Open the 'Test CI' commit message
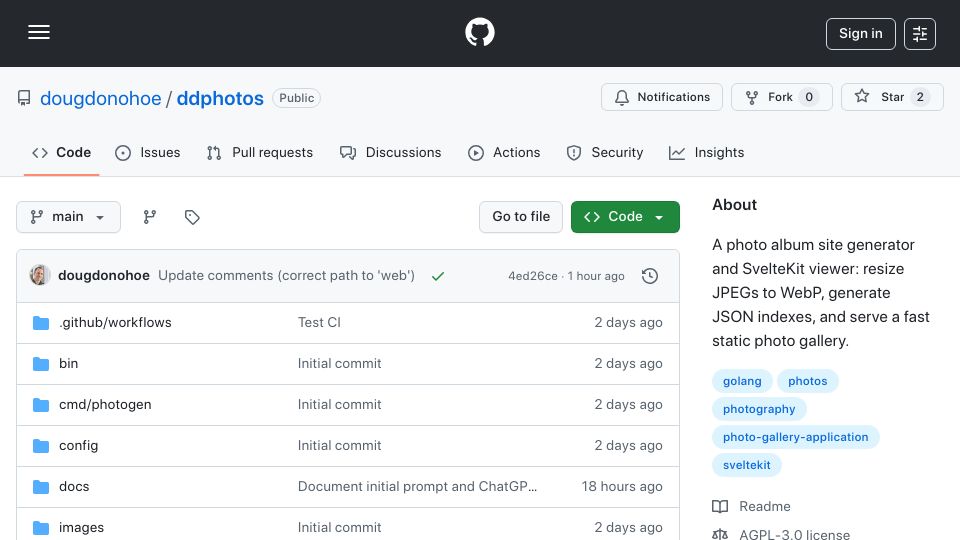 tap(319, 323)
